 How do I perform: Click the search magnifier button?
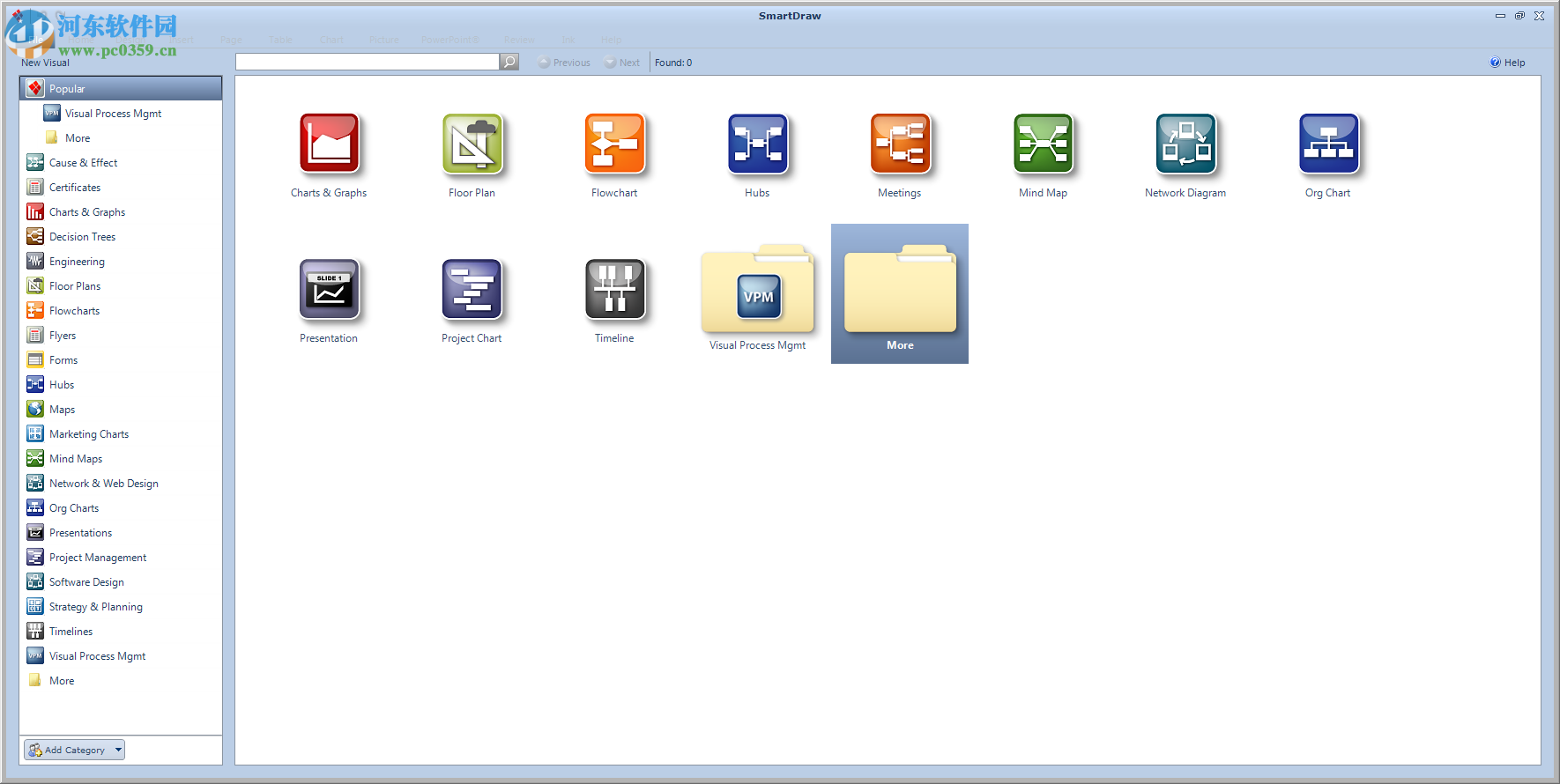pyautogui.click(x=509, y=62)
